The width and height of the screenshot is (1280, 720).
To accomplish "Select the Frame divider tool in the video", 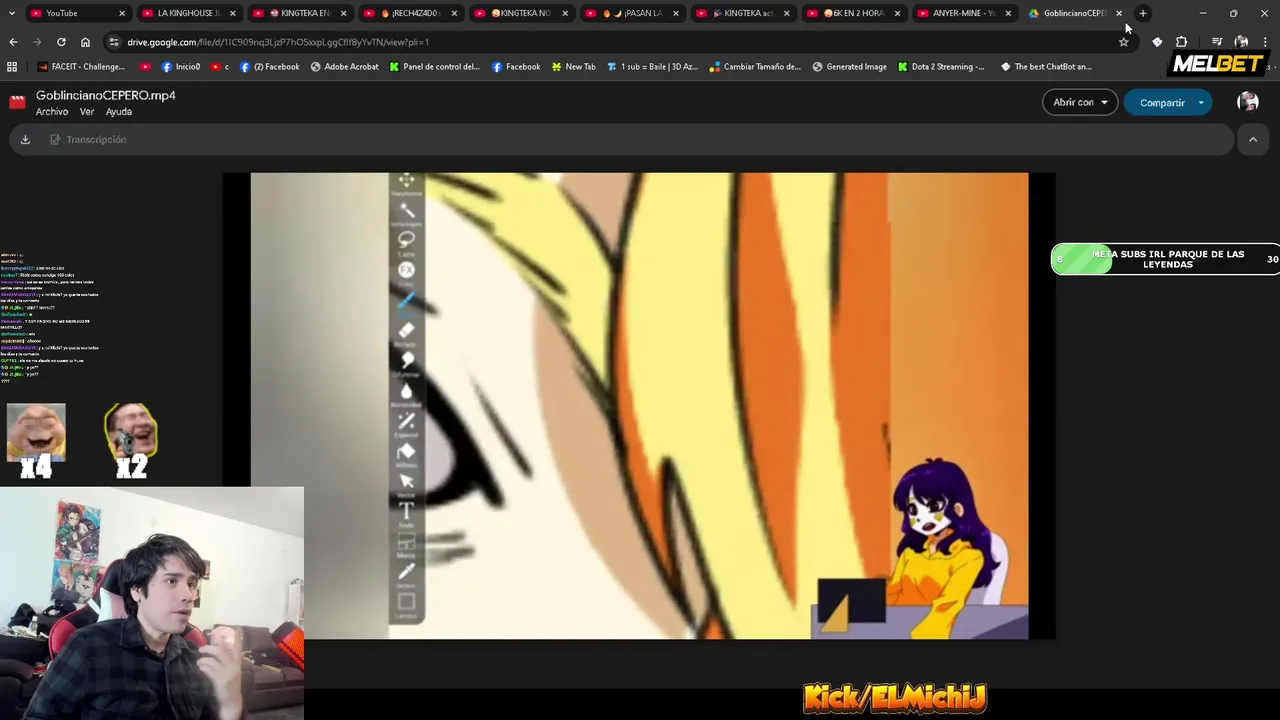I will click(x=406, y=543).
